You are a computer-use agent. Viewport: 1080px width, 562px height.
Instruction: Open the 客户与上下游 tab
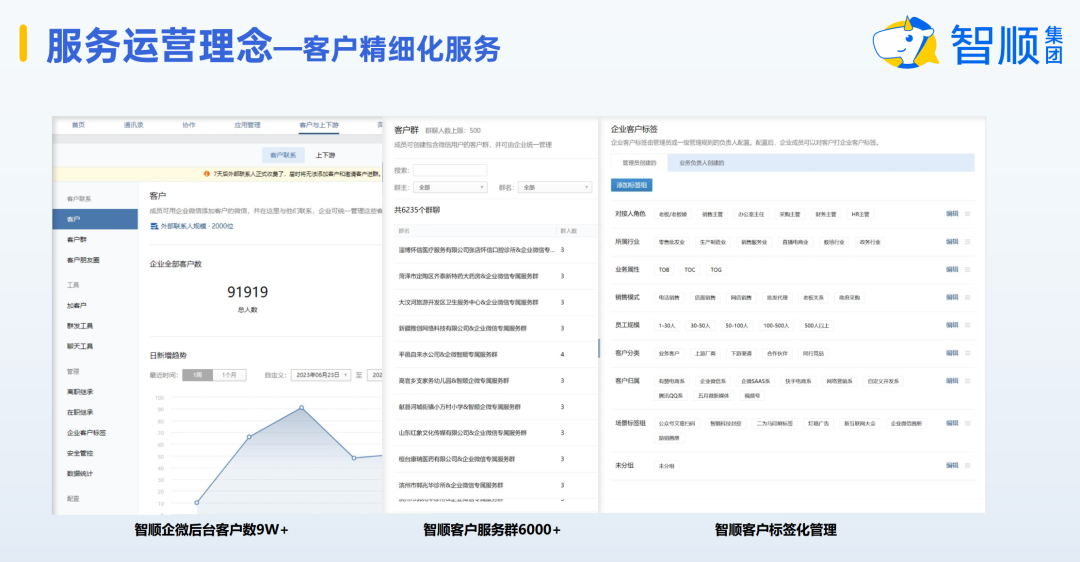319,125
